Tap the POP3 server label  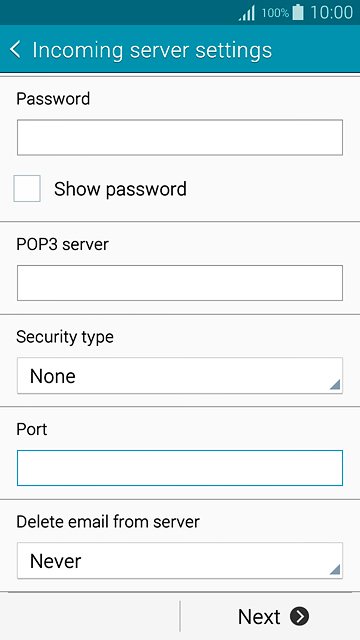pyautogui.click(x=62, y=244)
